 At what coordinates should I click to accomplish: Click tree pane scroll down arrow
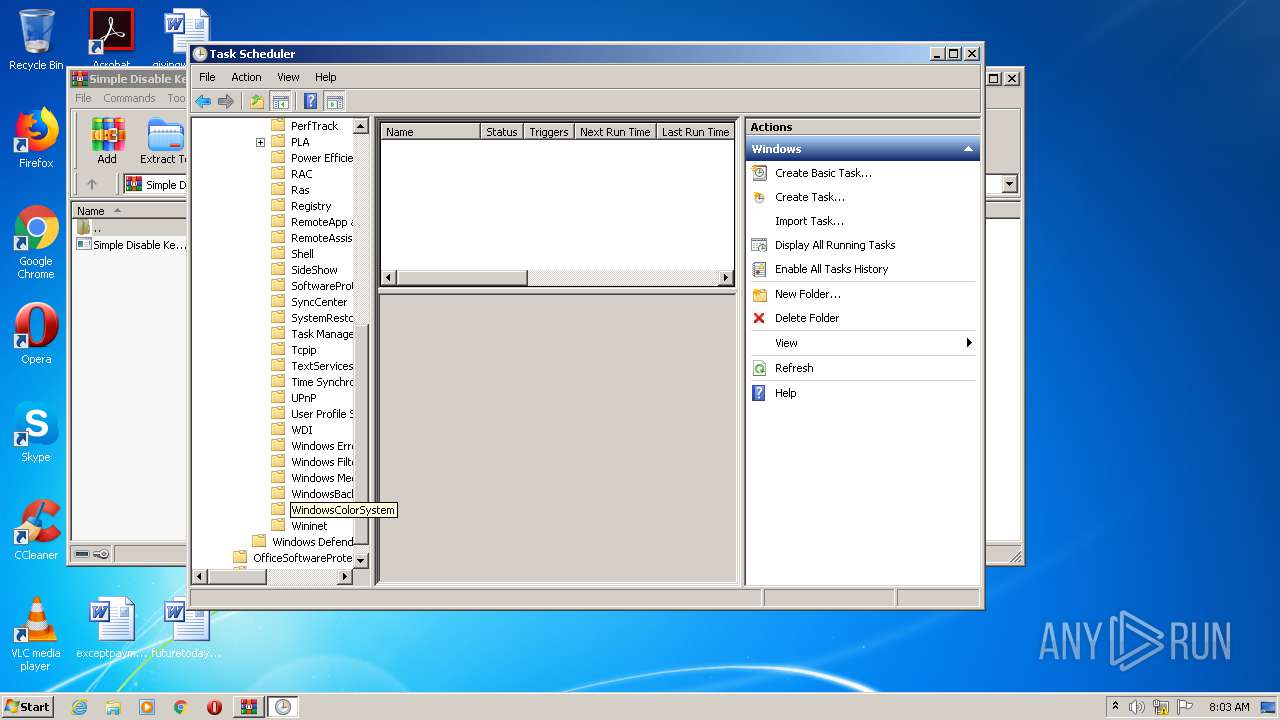pos(361,560)
